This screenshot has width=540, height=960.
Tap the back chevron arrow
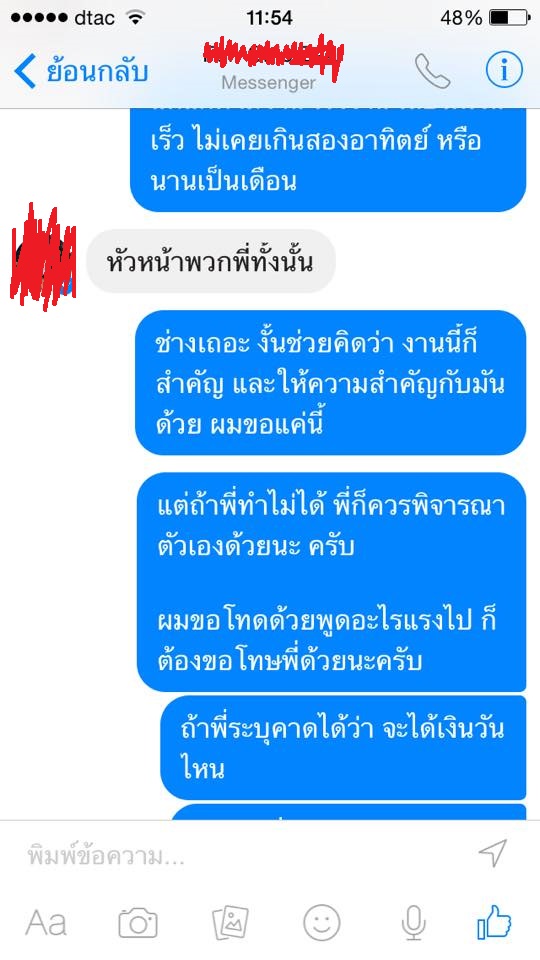coord(25,71)
